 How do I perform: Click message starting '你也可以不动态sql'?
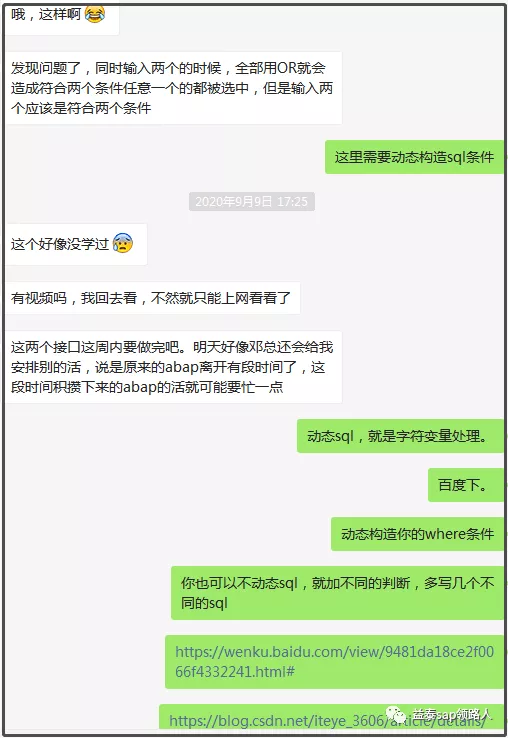coord(337,593)
